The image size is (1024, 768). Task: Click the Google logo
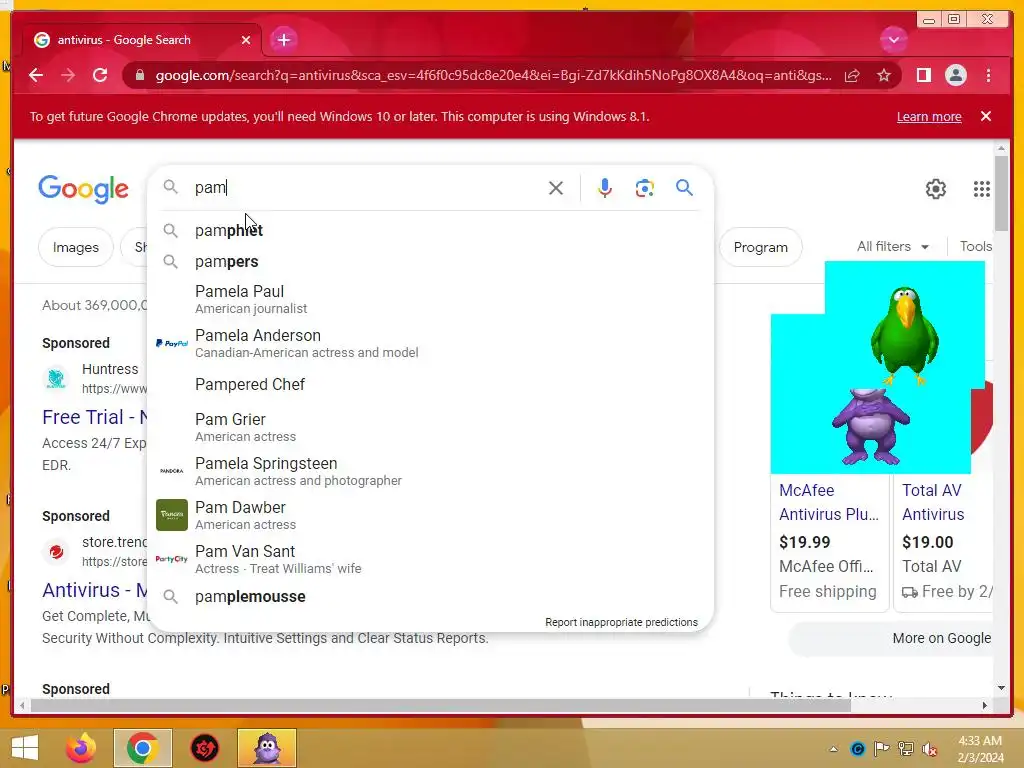click(83, 189)
